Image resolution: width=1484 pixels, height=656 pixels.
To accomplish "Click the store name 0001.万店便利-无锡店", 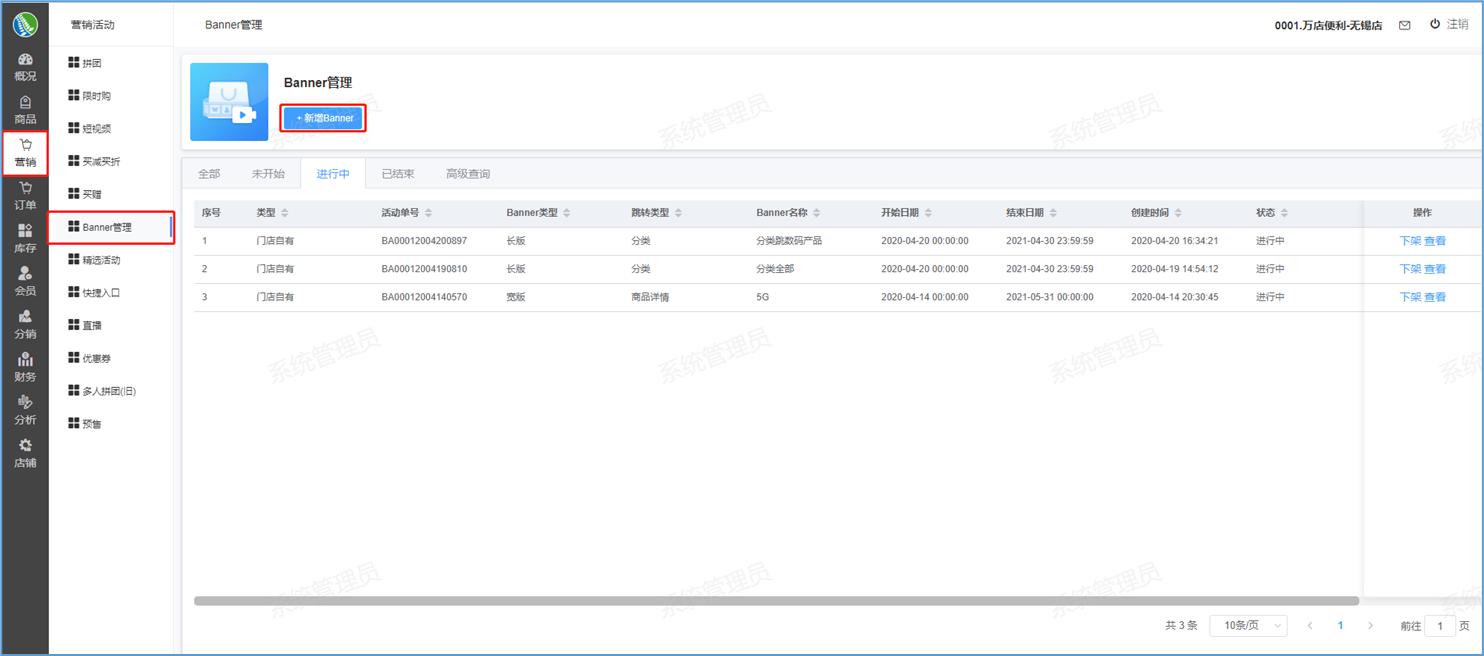I will click(x=1328, y=26).
